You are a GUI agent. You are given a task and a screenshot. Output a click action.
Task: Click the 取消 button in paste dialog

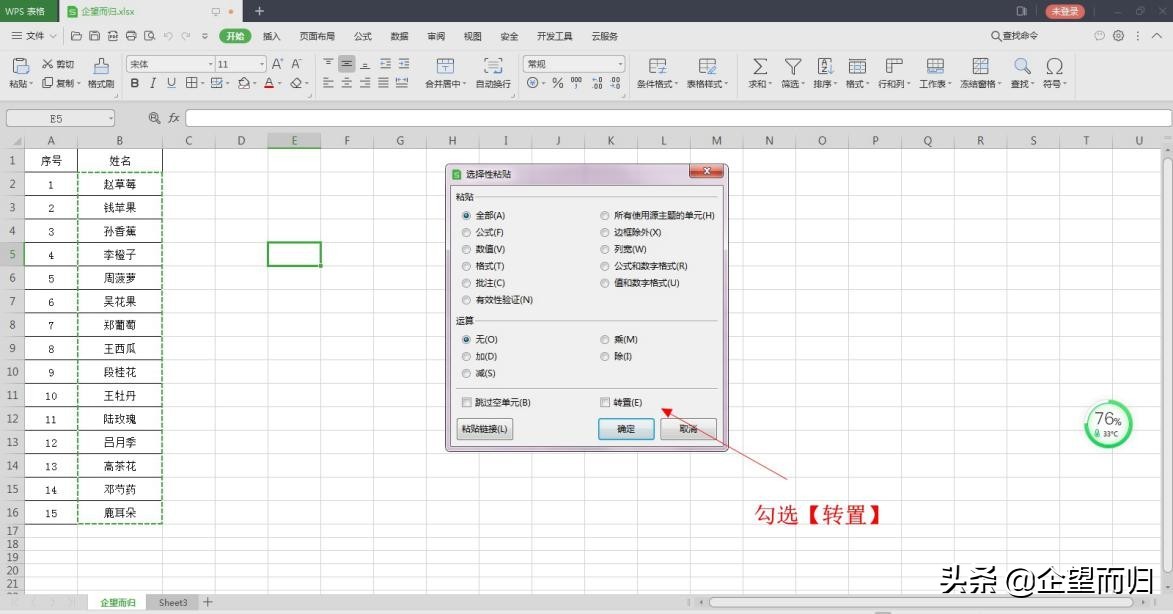pyautogui.click(x=688, y=429)
